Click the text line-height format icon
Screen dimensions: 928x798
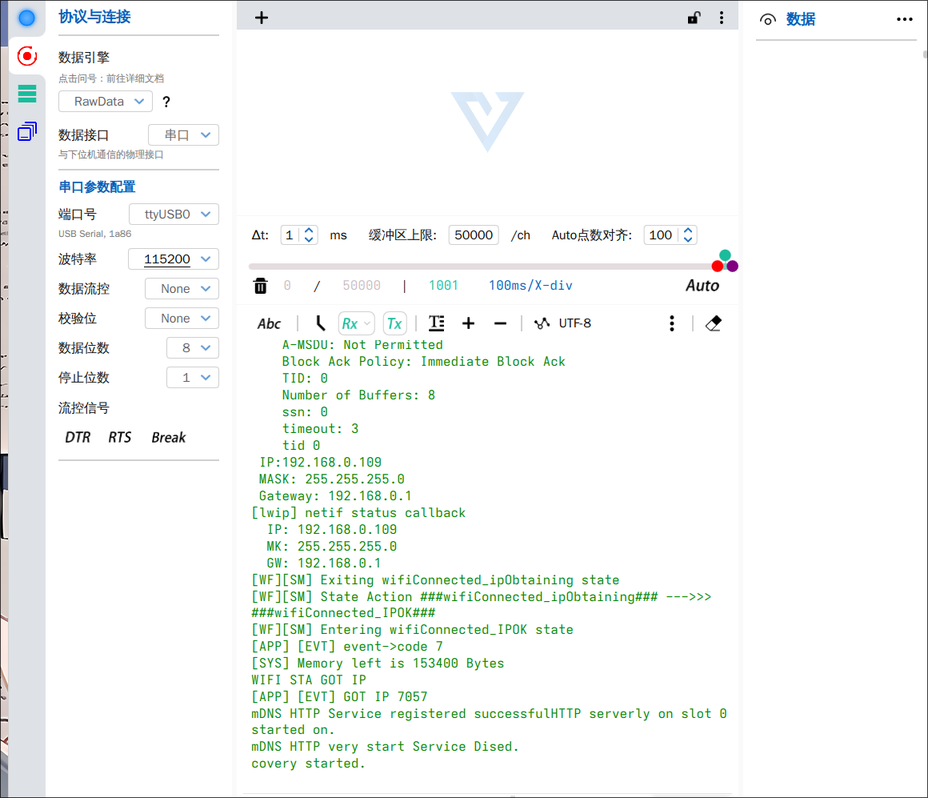pos(437,323)
